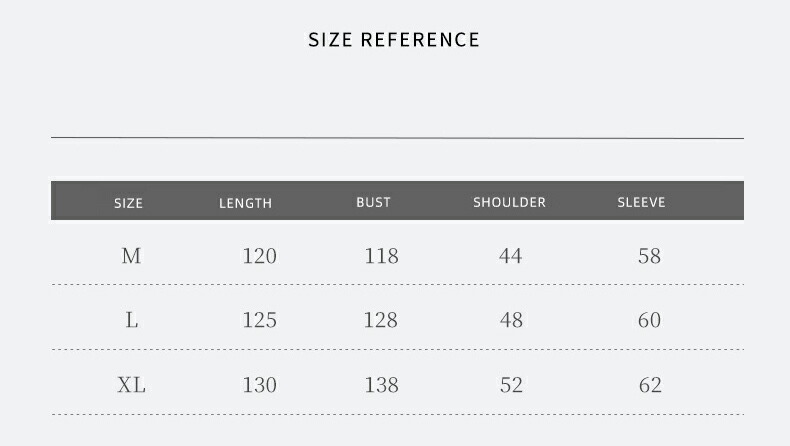Select shoulder value 44 in M row
The height and width of the screenshot is (446, 790).
click(510, 256)
